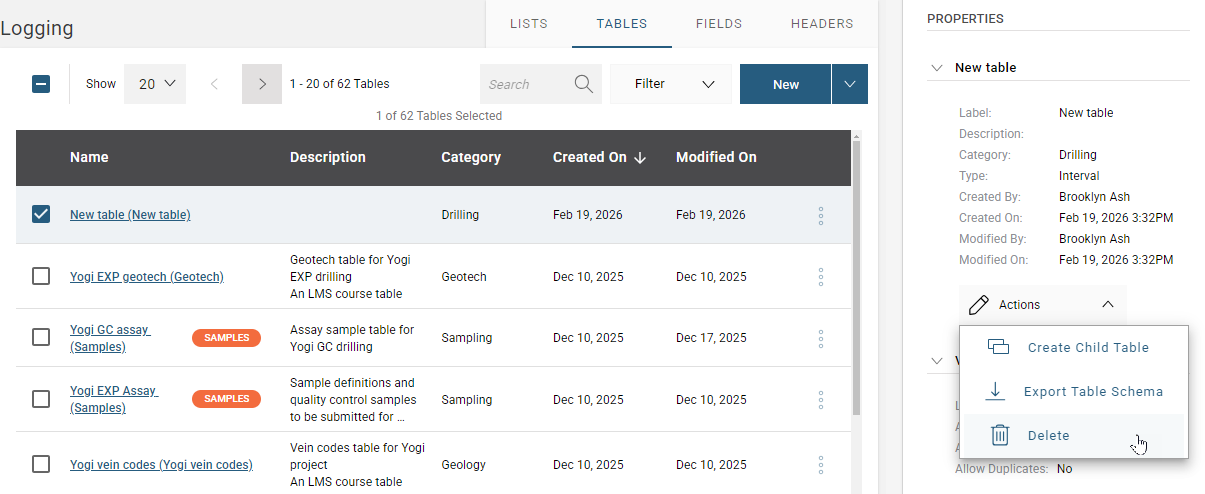Click the table list vertical scrollbar
The width and height of the screenshot is (1205, 494).
point(856,280)
